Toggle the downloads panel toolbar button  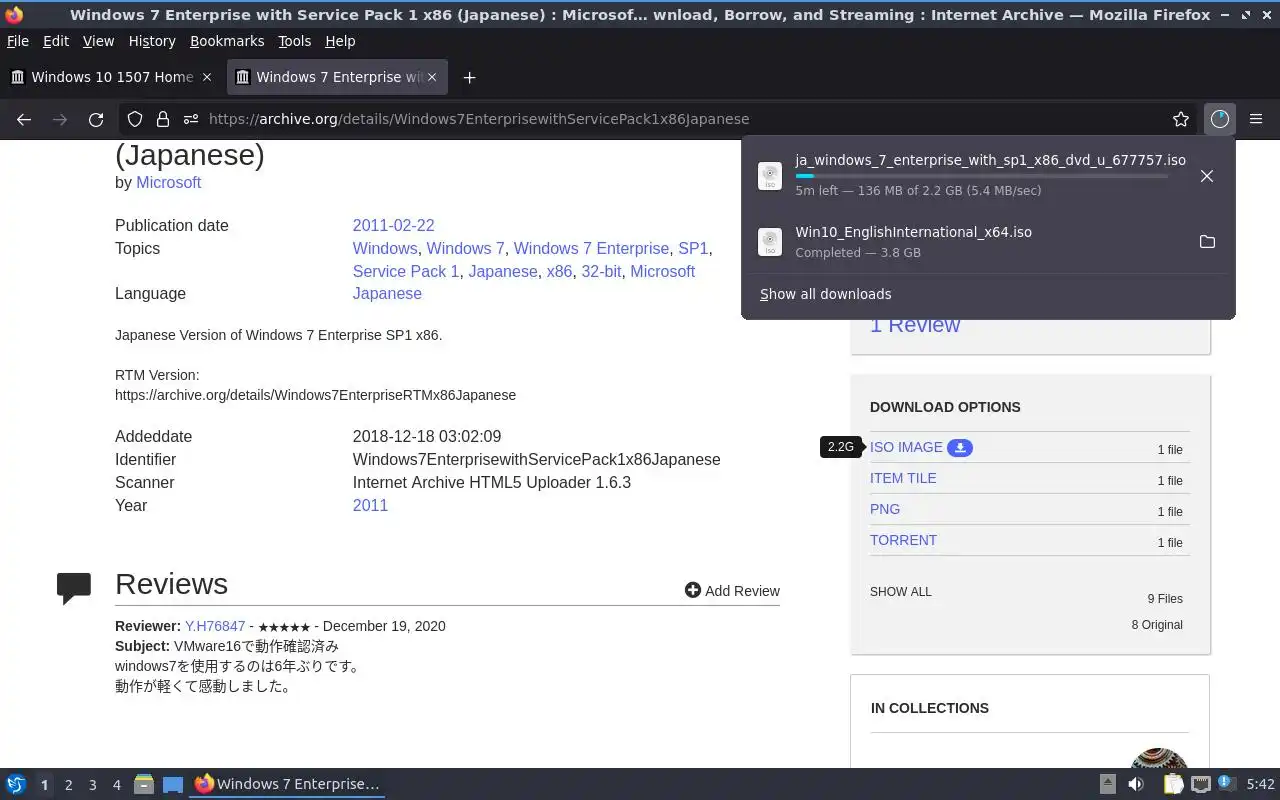(x=1219, y=119)
